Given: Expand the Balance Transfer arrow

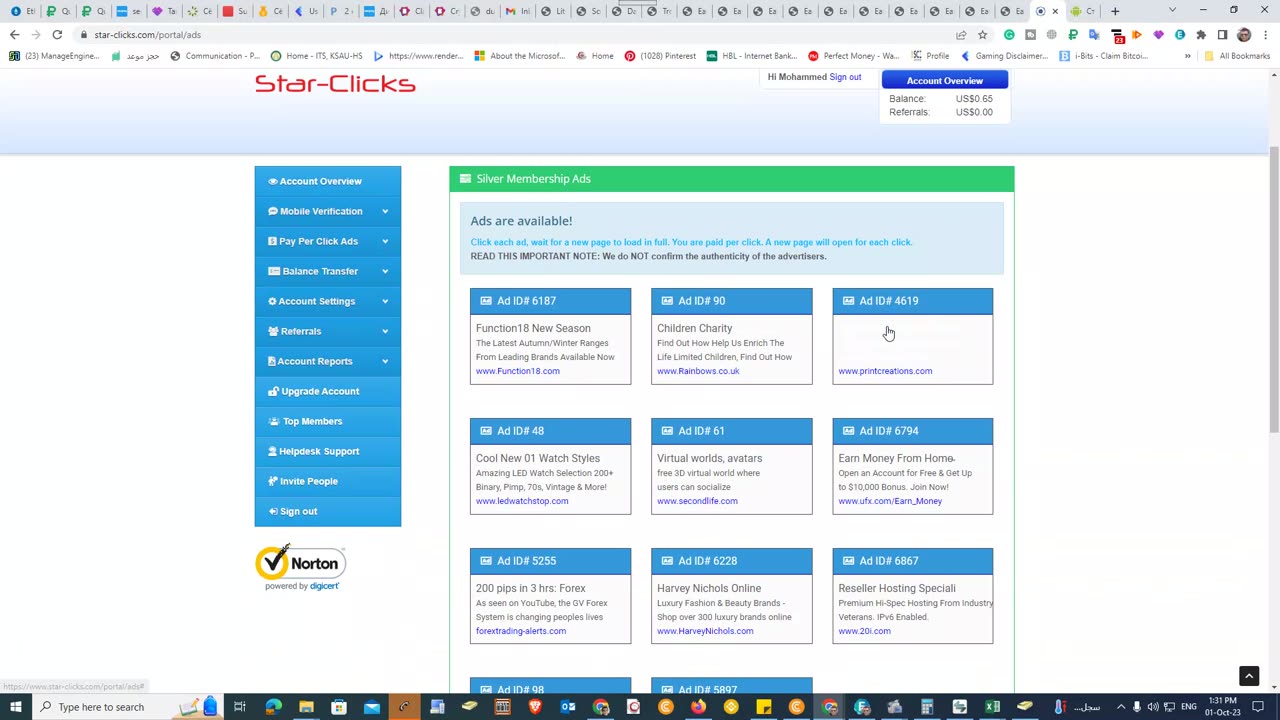Looking at the screenshot, I should click(385, 271).
